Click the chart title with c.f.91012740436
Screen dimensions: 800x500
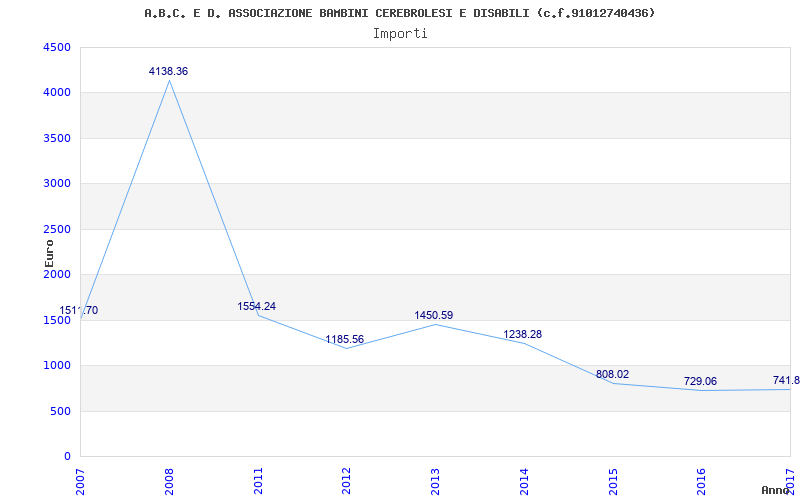pos(399,13)
